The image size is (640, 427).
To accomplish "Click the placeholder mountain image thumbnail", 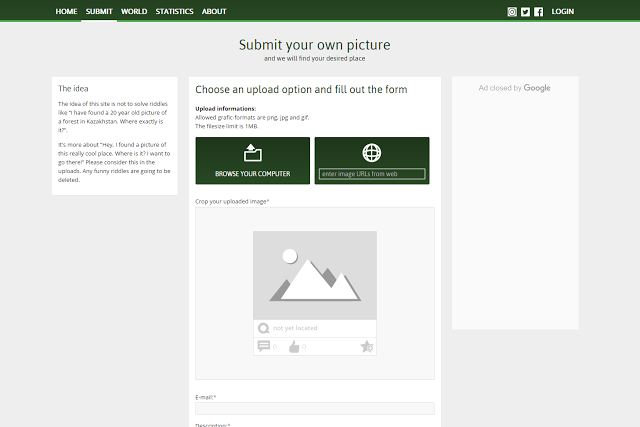I will (315, 275).
